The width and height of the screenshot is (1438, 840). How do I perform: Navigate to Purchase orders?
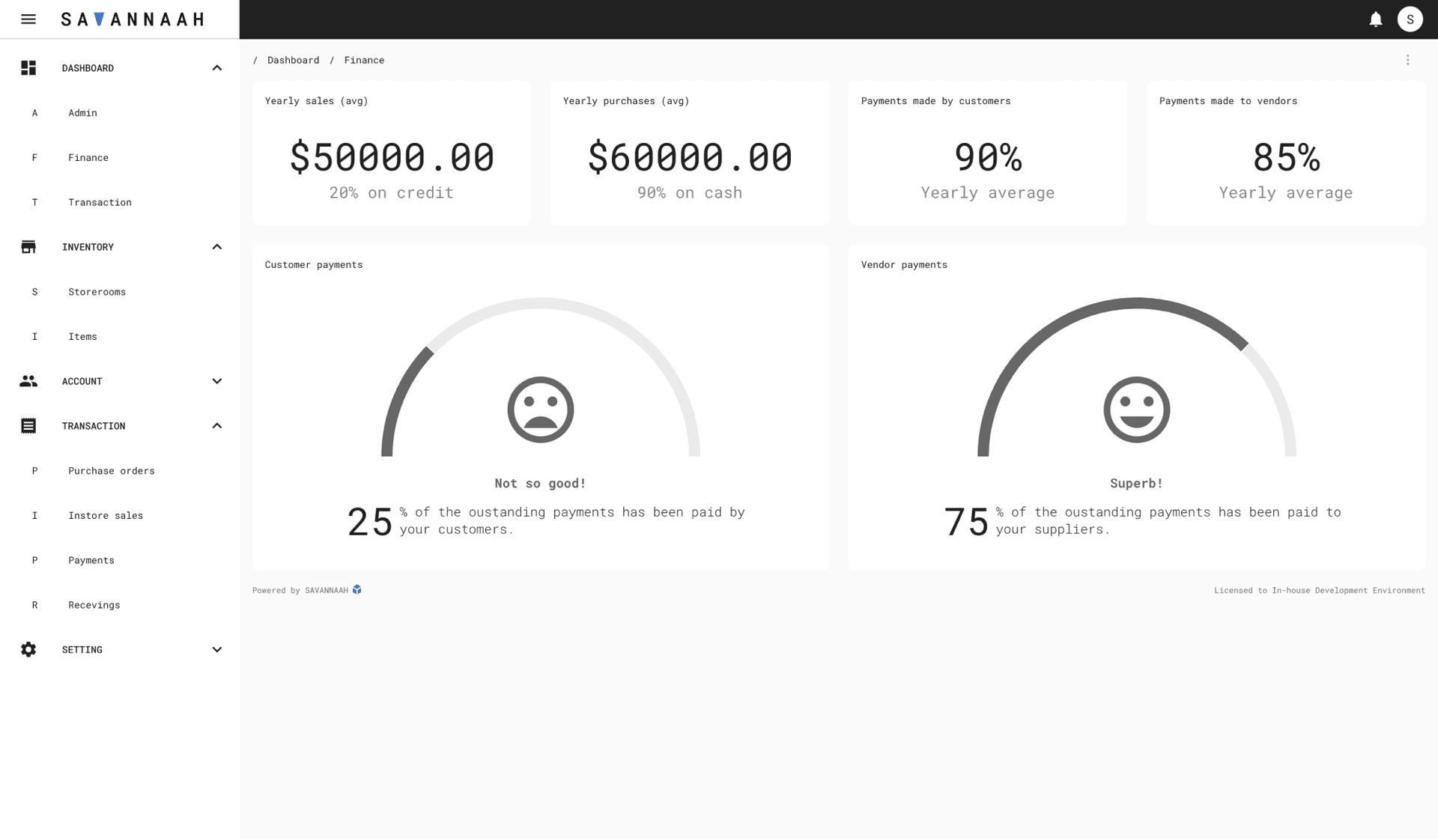click(111, 470)
